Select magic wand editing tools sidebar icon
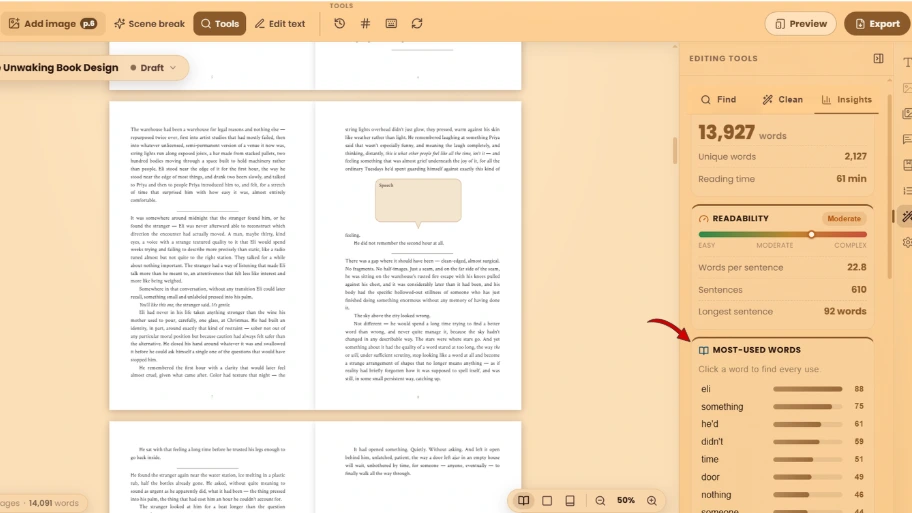912x513 pixels. [906, 217]
